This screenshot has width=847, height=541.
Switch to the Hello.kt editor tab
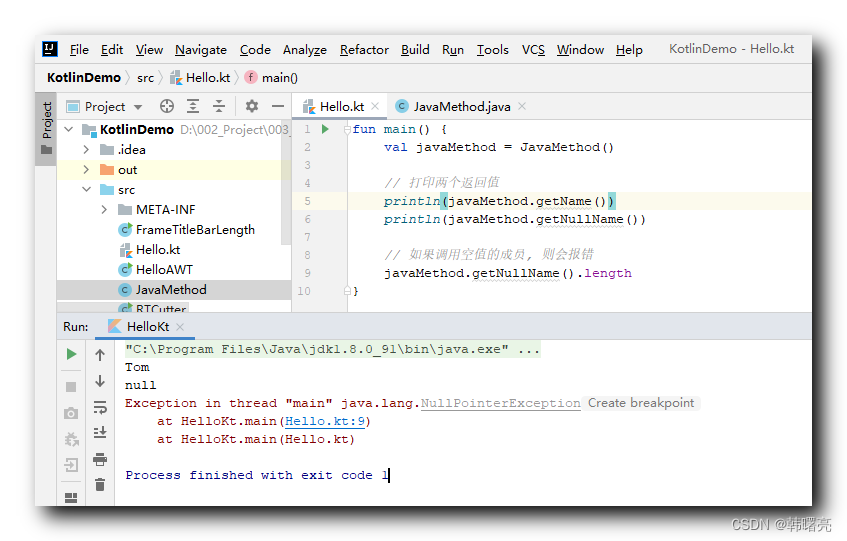341,106
